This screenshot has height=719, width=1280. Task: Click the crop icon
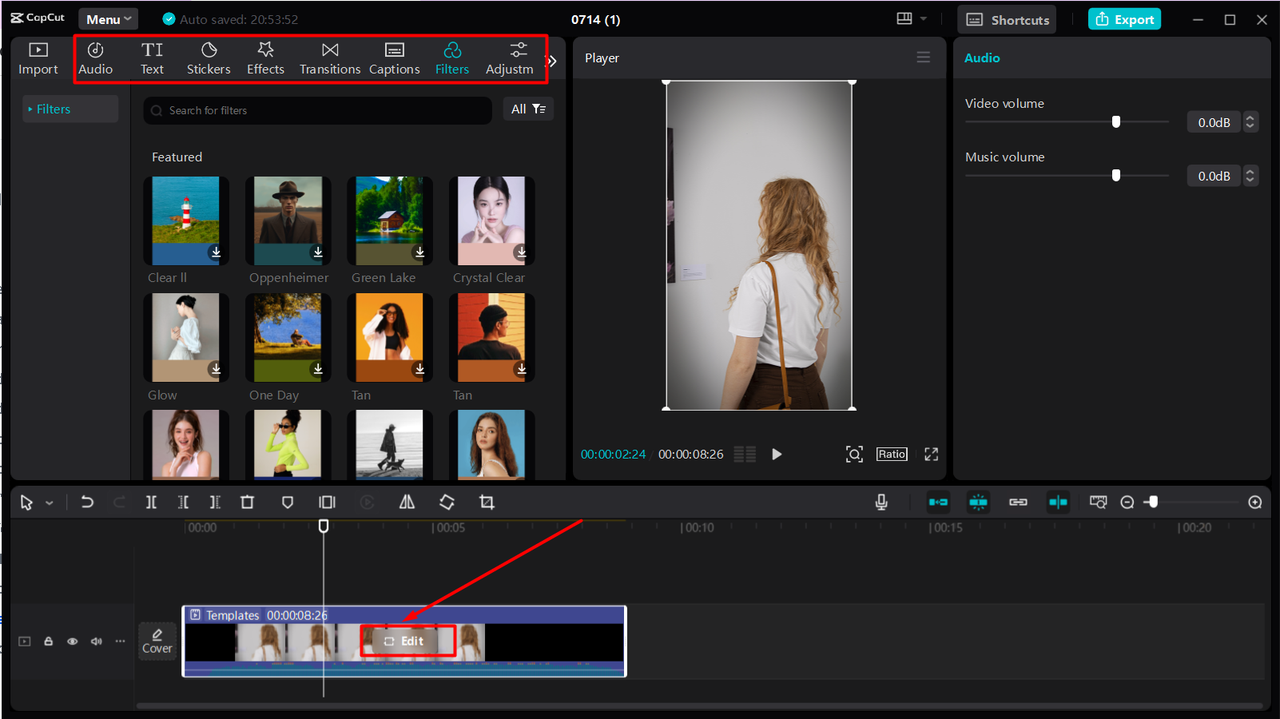tap(487, 502)
